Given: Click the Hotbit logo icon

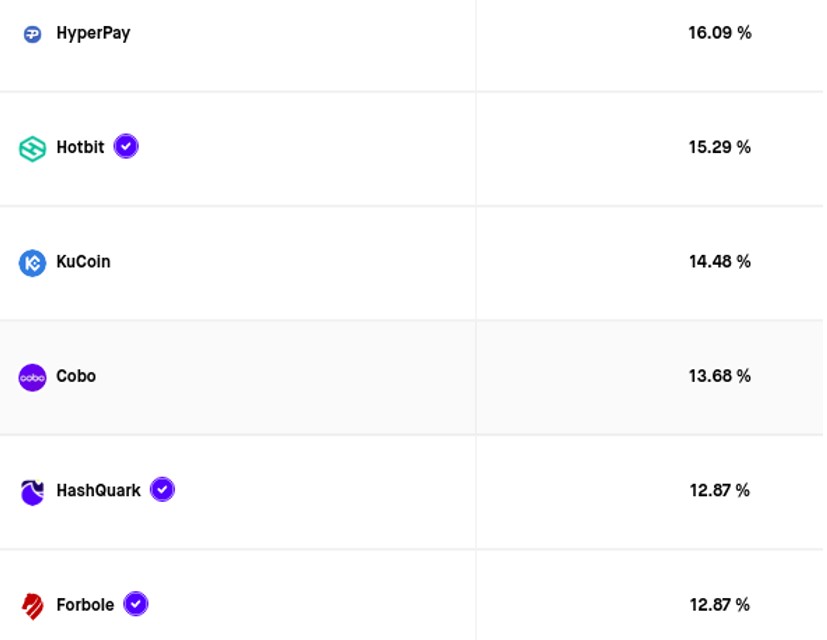Looking at the screenshot, I should [x=32, y=149].
